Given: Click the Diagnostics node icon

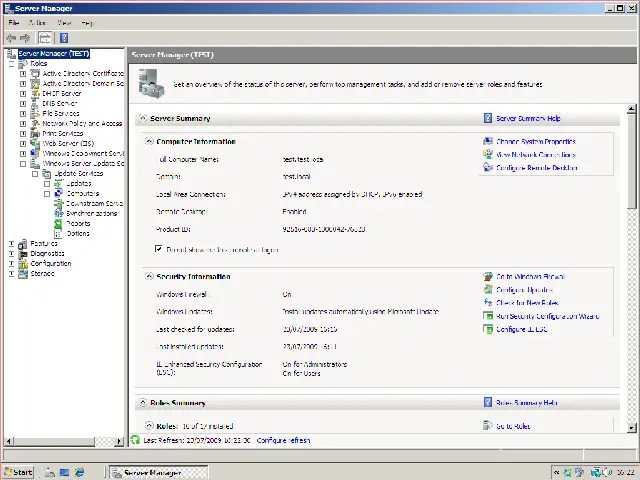Looking at the screenshot, I should pyautogui.click(x=23, y=253).
